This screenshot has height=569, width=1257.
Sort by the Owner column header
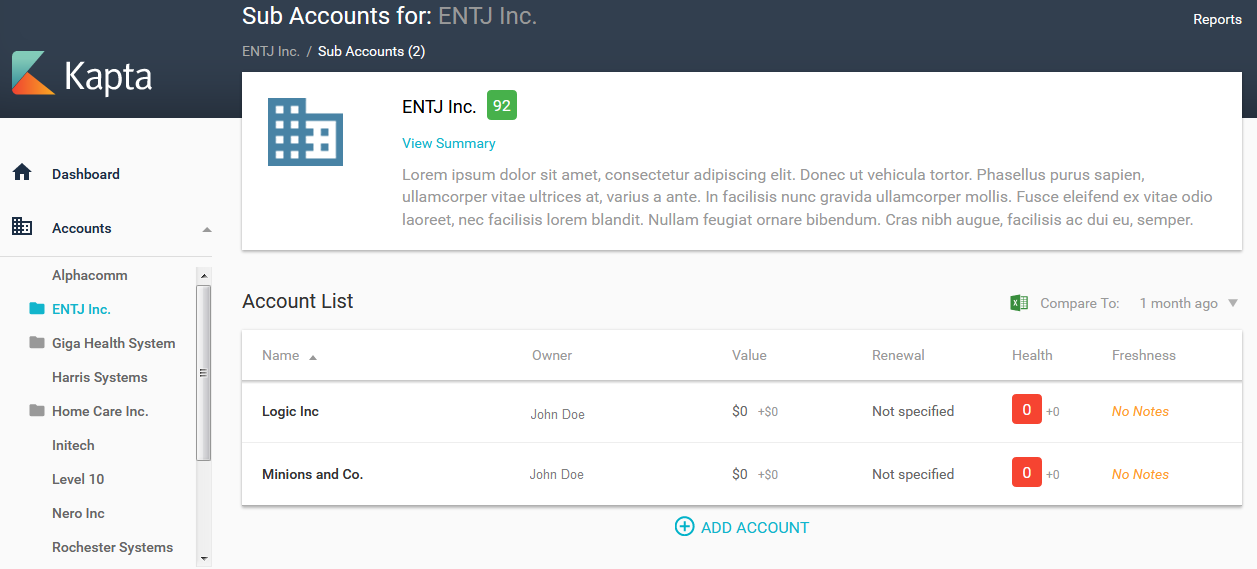(x=552, y=355)
